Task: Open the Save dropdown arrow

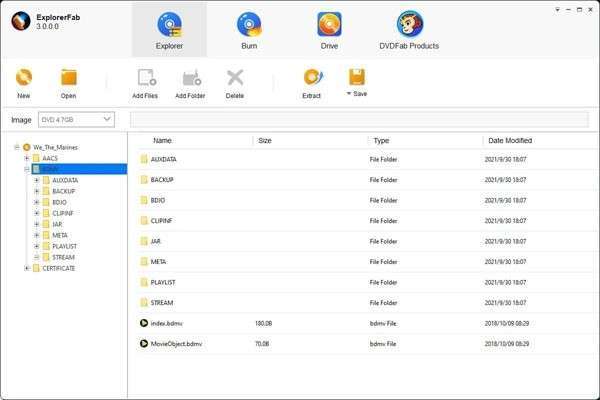Action: [x=349, y=93]
